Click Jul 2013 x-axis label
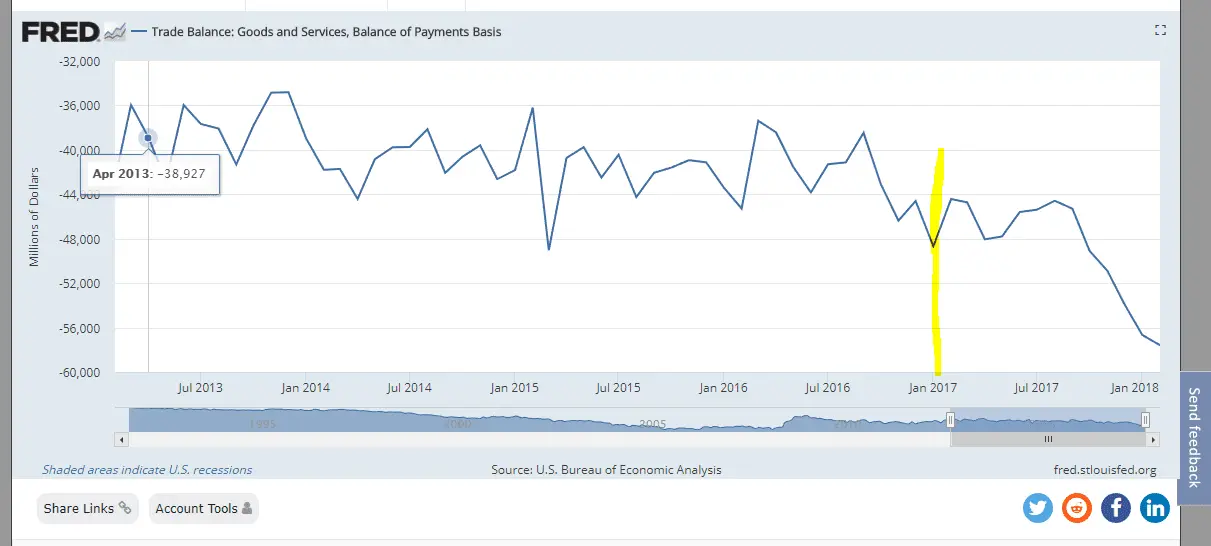Image resolution: width=1211 pixels, height=546 pixels. click(201, 387)
